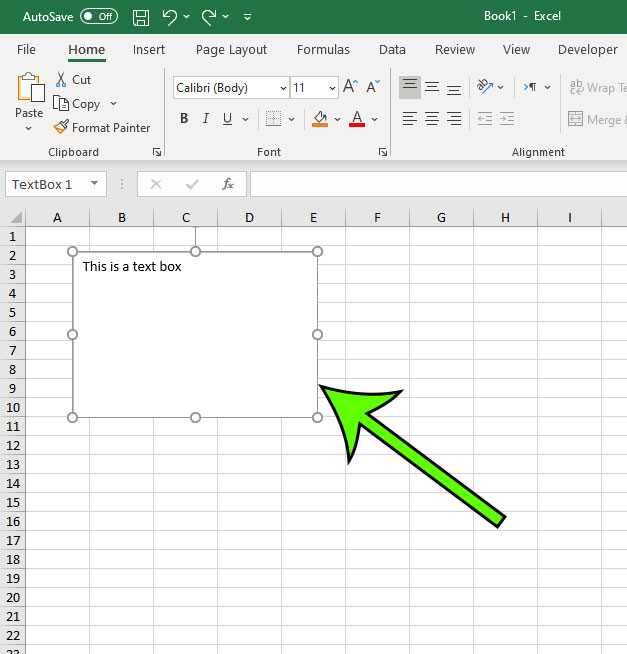This screenshot has height=654, width=627.
Task: Apply red font color
Action: pos(357,119)
